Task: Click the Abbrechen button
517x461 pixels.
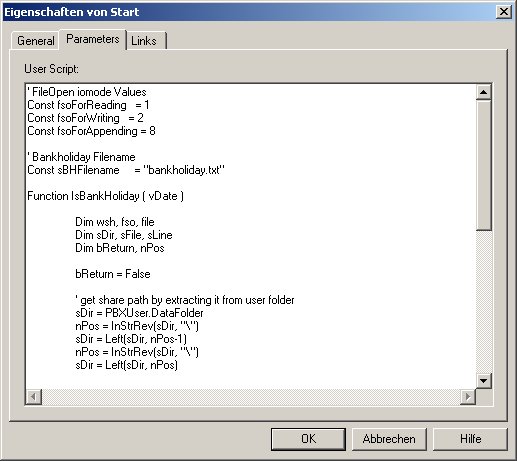Action: 389,439
